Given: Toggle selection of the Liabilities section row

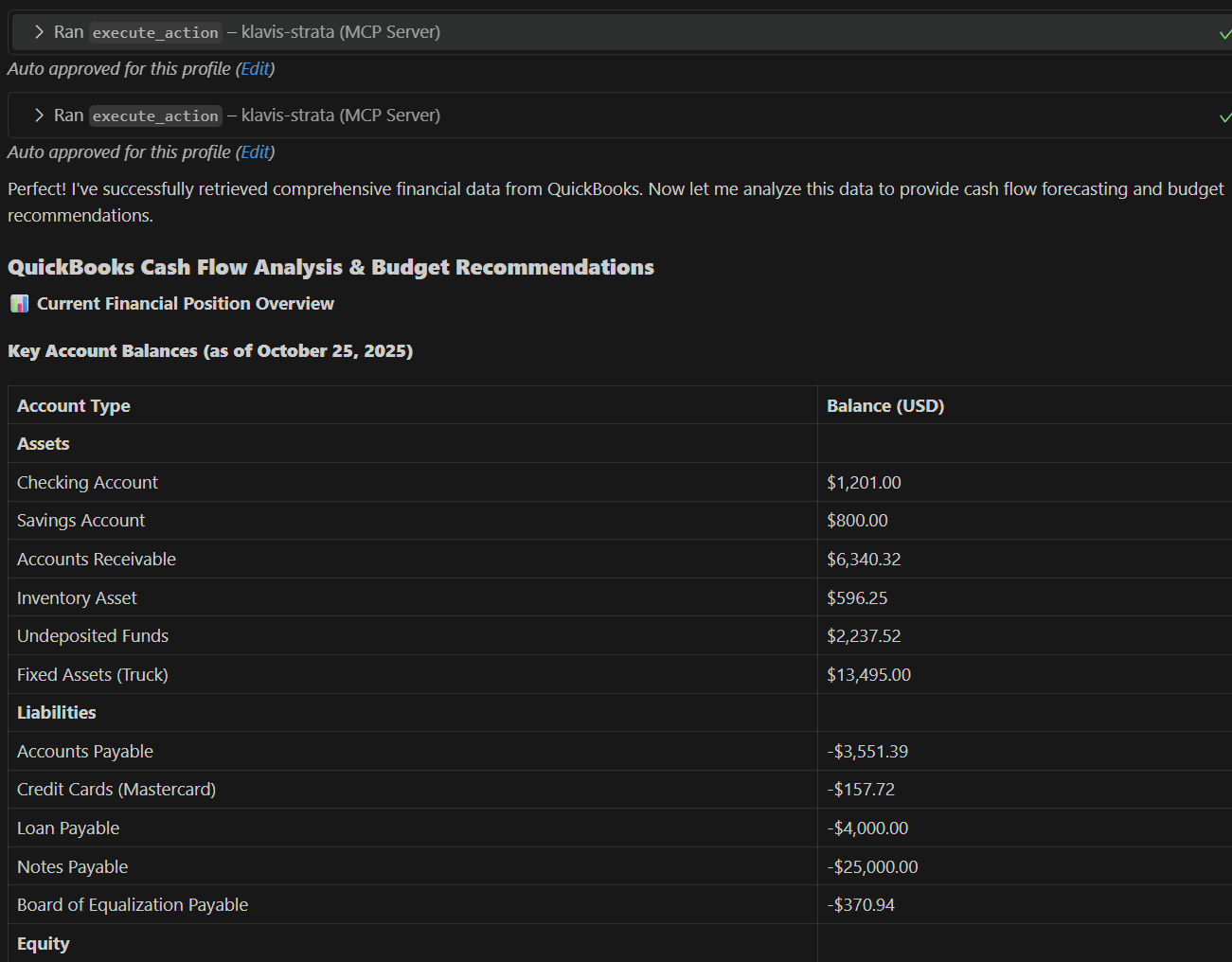Looking at the screenshot, I should pos(56,712).
